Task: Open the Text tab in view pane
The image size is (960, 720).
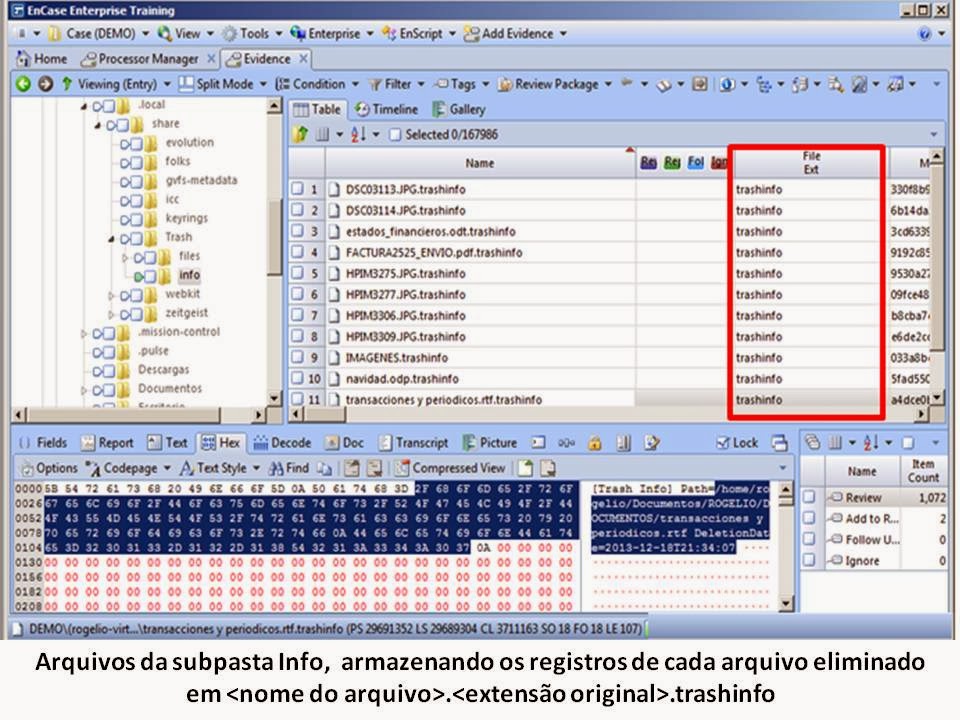Action: (168, 443)
